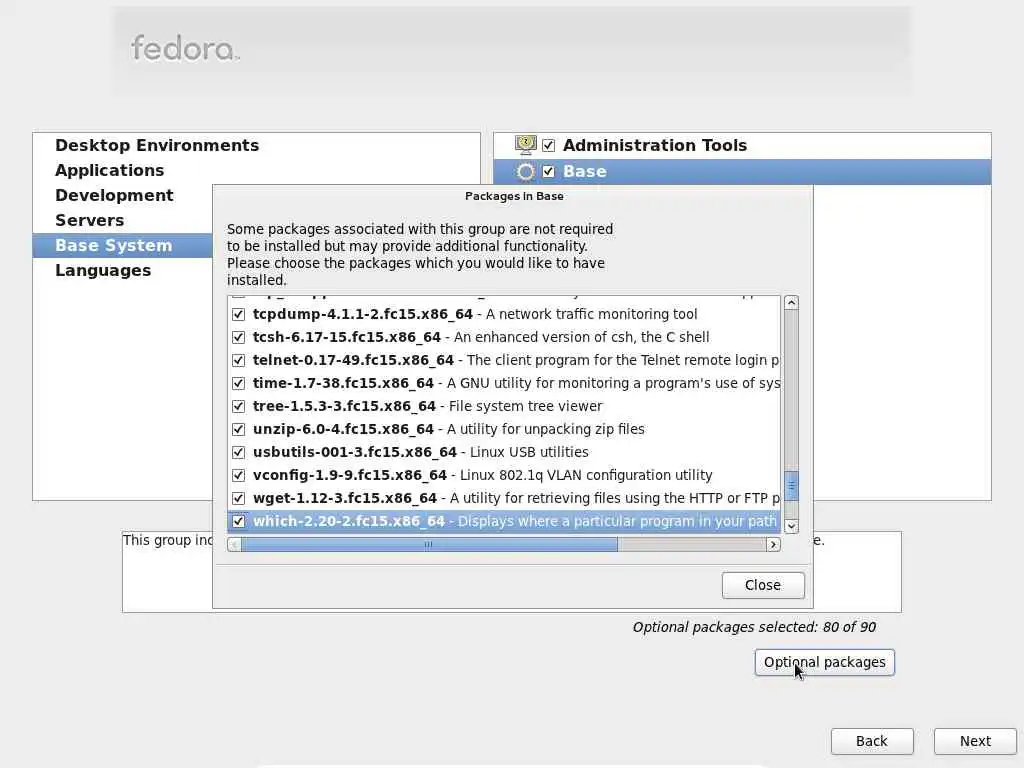Uncheck the usbutils package checkbox
Screen dimensions: 1024x768
238,453
